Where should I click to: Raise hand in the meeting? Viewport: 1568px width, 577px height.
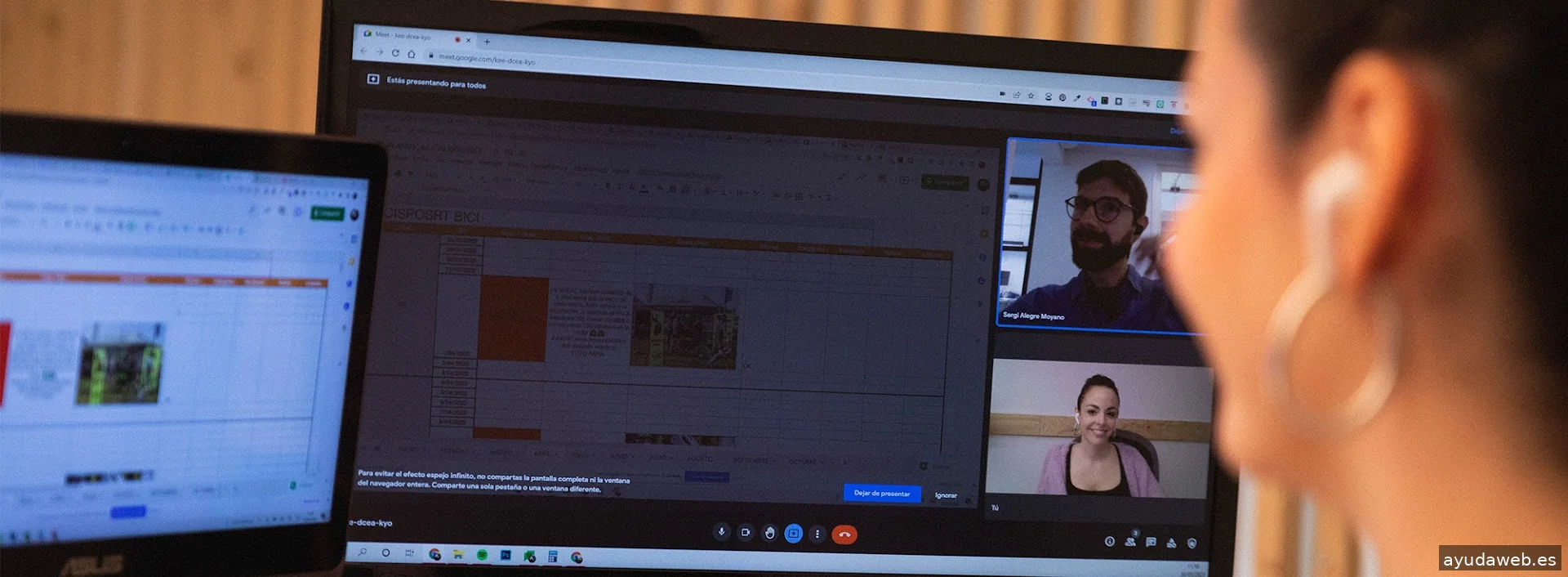769,534
